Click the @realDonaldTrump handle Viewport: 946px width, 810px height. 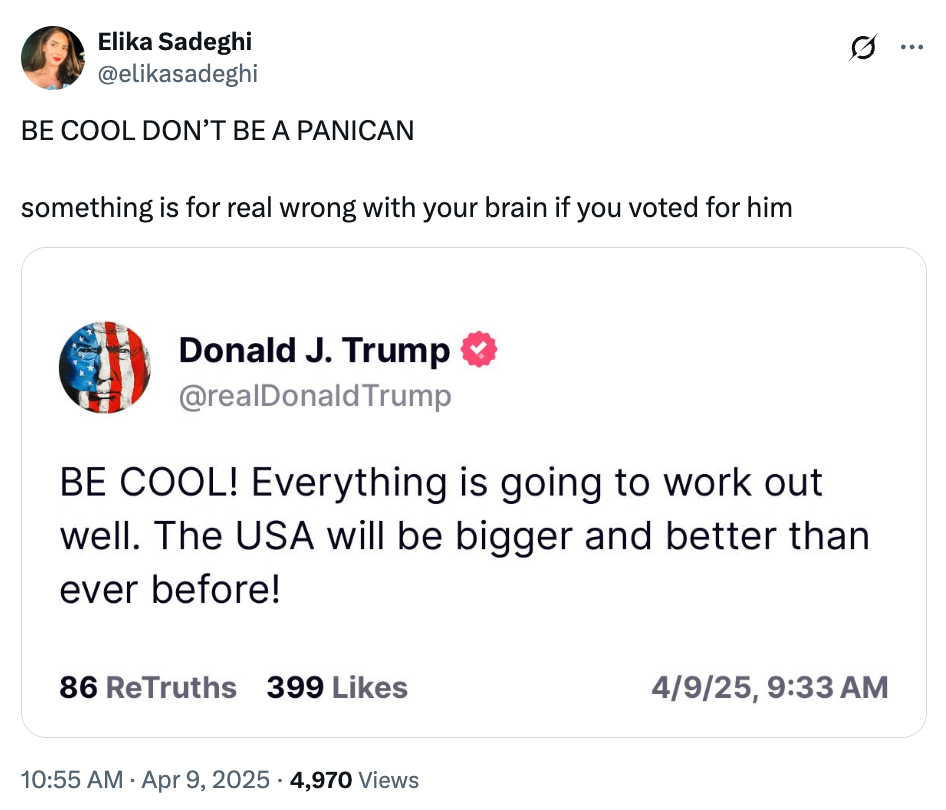click(315, 395)
